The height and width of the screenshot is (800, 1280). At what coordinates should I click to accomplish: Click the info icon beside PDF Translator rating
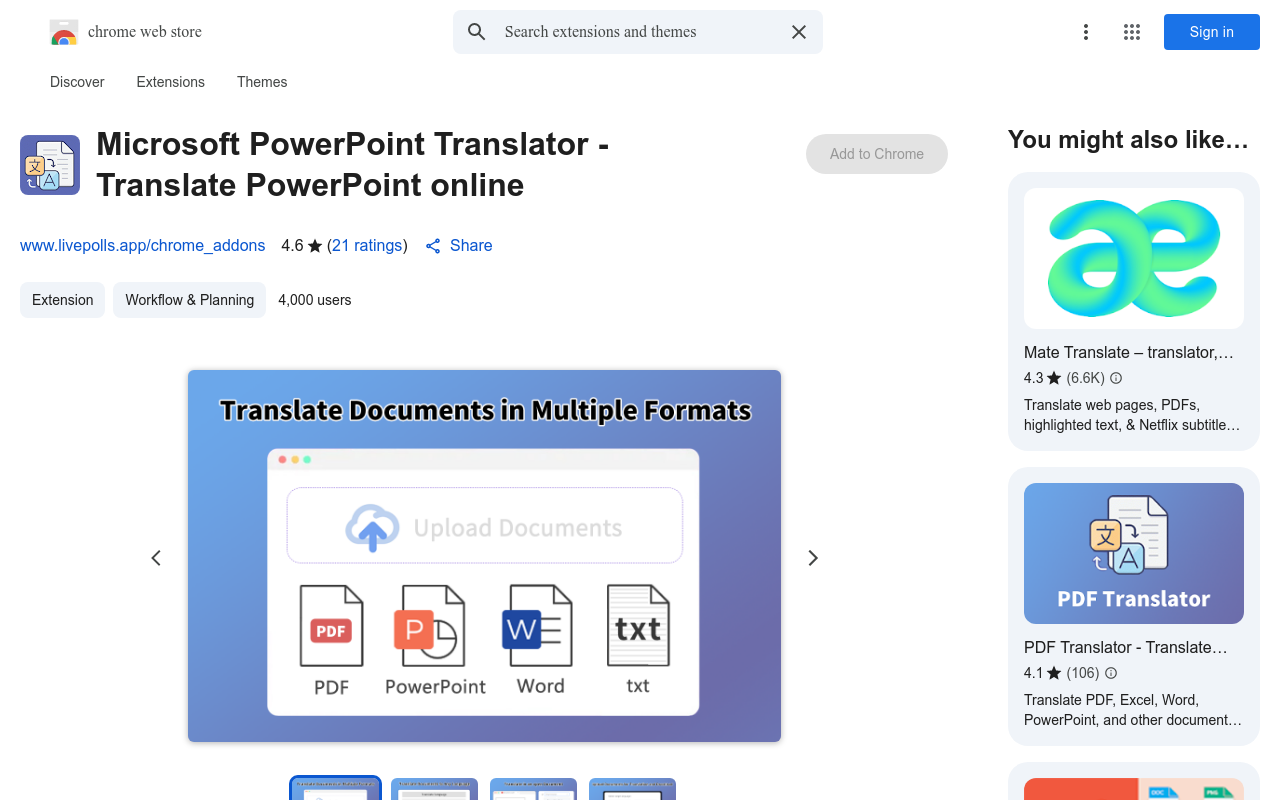[1111, 673]
